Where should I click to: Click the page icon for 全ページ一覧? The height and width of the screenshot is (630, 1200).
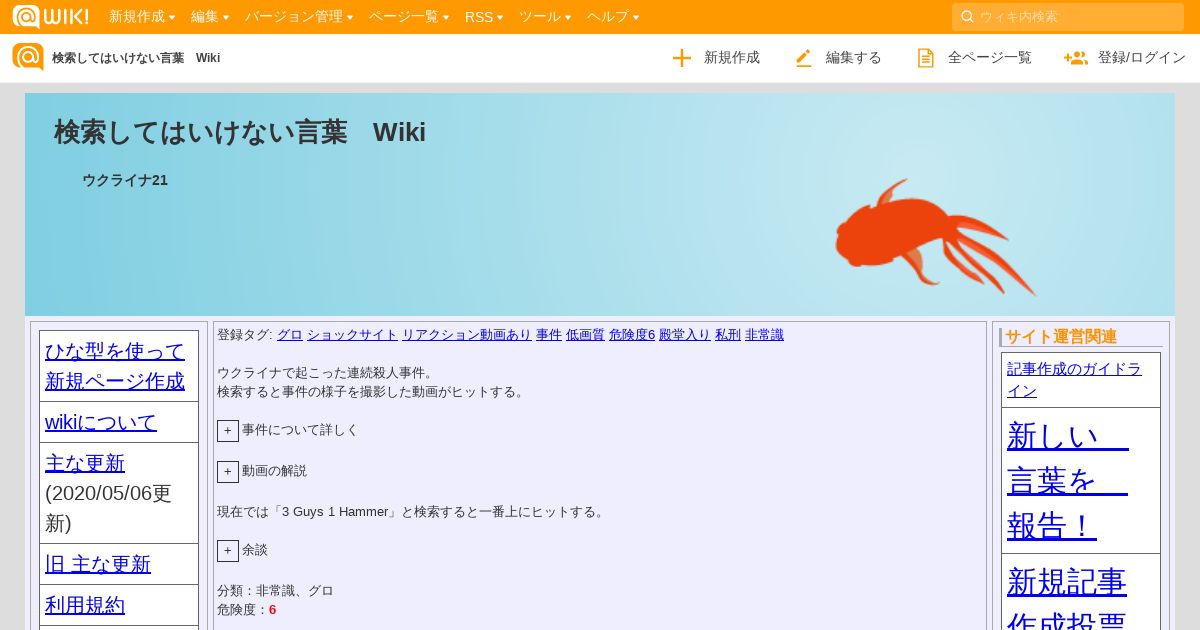[x=926, y=58]
